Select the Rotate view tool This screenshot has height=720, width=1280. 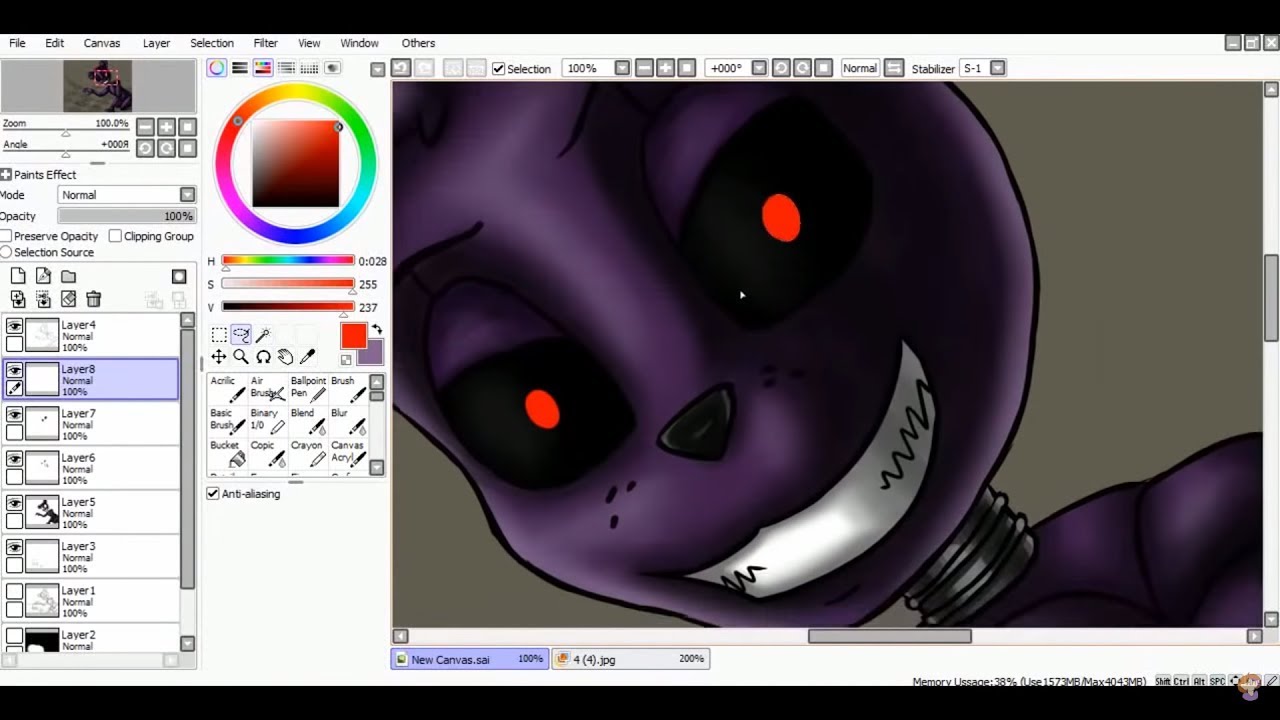(263, 357)
